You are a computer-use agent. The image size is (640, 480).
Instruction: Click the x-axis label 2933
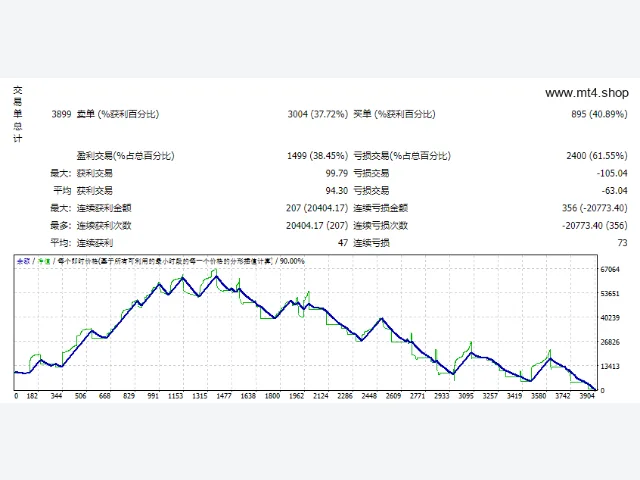tap(442, 396)
